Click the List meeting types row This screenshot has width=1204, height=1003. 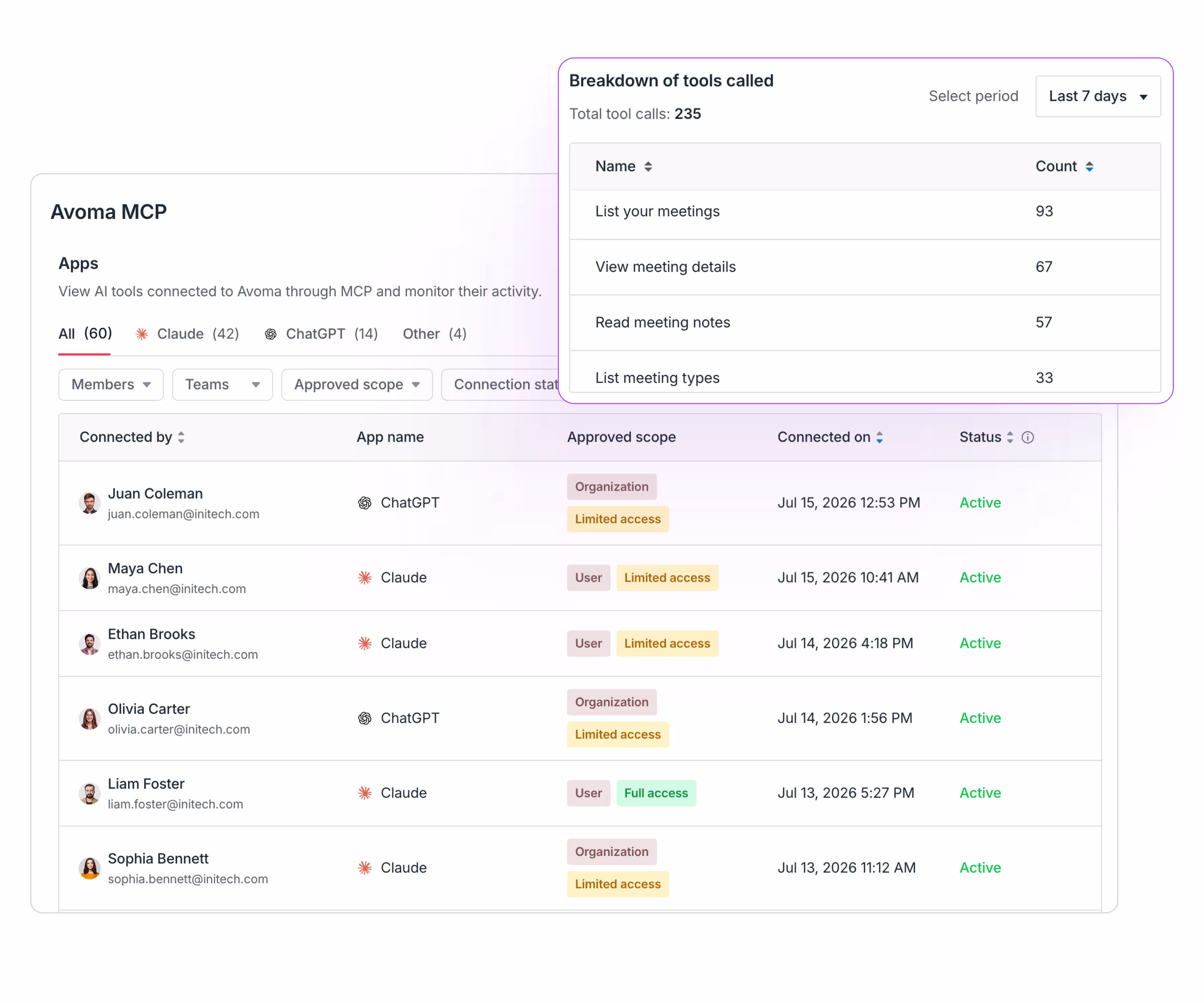click(x=865, y=372)
